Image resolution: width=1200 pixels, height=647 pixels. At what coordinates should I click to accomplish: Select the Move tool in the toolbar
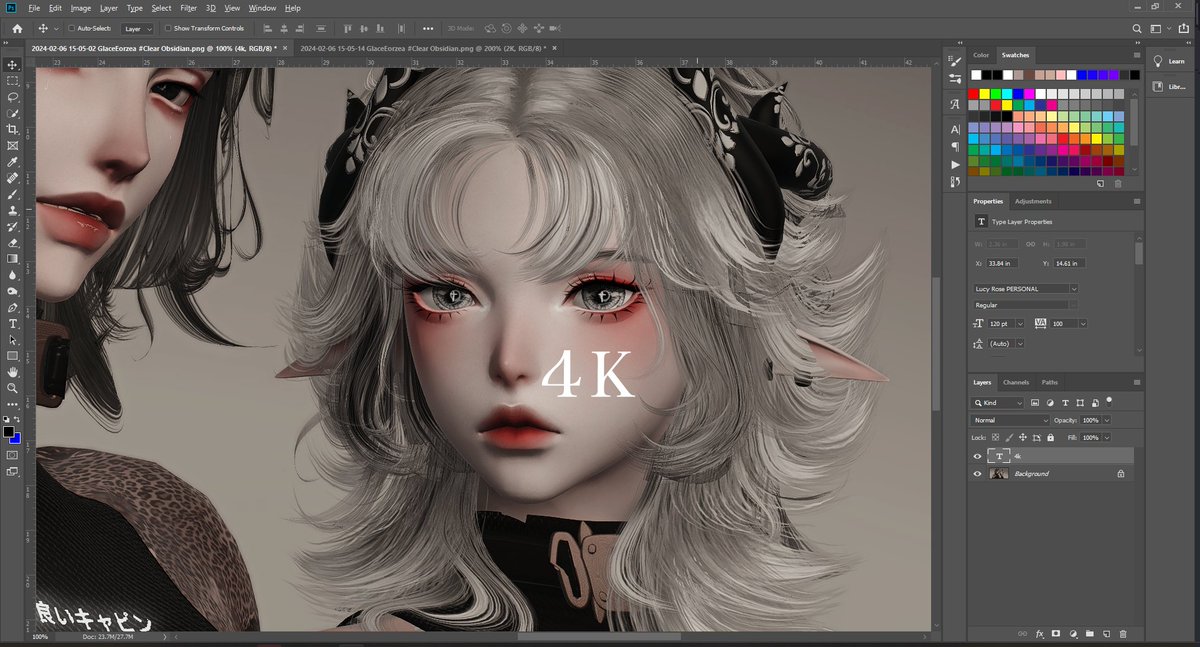pyautogui.click(x=12, y=64)
